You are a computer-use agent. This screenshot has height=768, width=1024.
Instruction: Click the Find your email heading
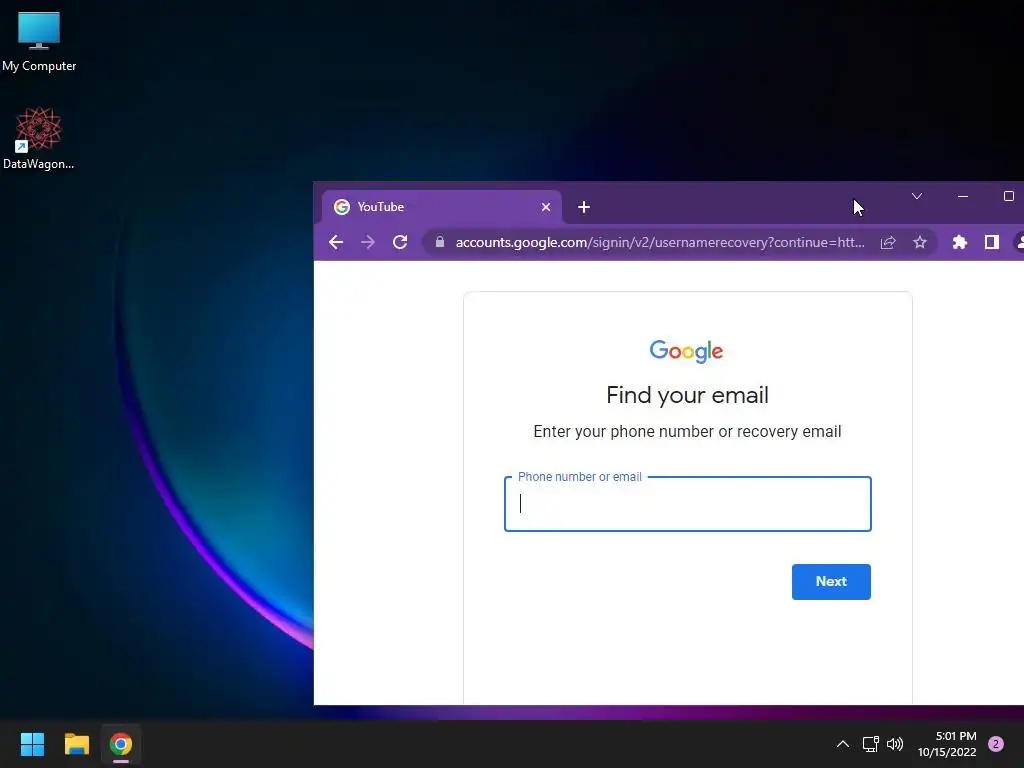[x=687, y=395]
